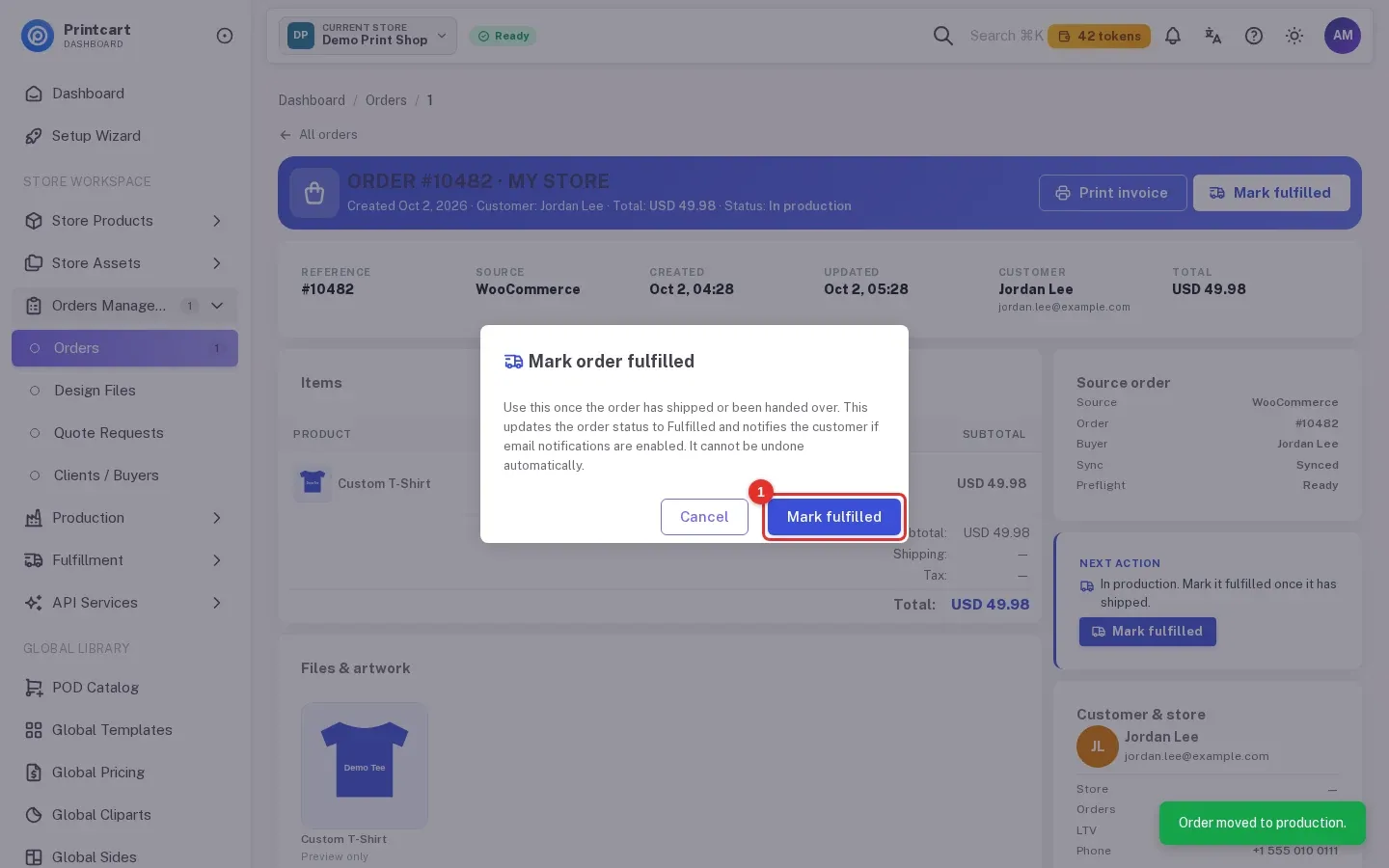The width and height of the screenshot is (1389, 868).
Task: Click the Order moved to production toast
Action: click(1263, 823)
